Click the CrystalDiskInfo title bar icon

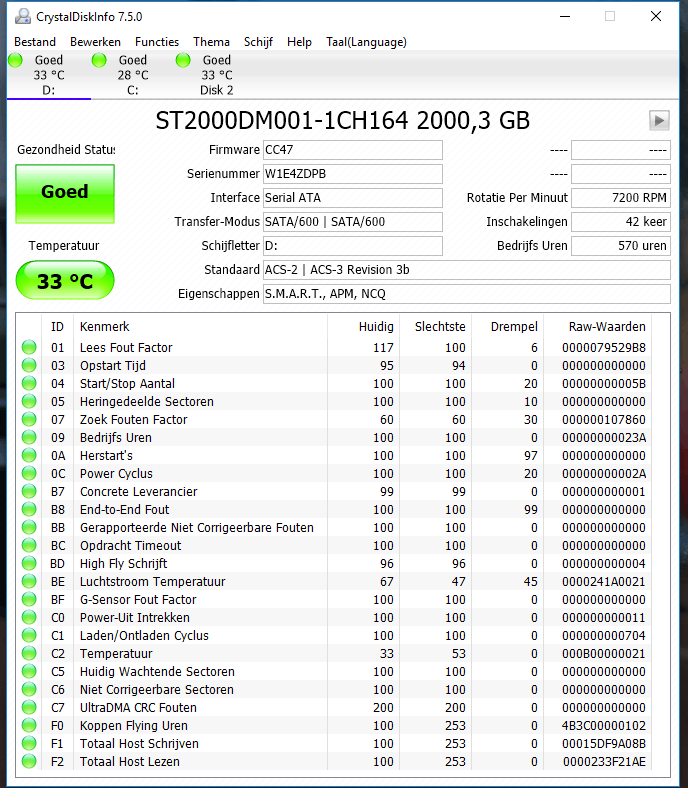click(23, 17)
